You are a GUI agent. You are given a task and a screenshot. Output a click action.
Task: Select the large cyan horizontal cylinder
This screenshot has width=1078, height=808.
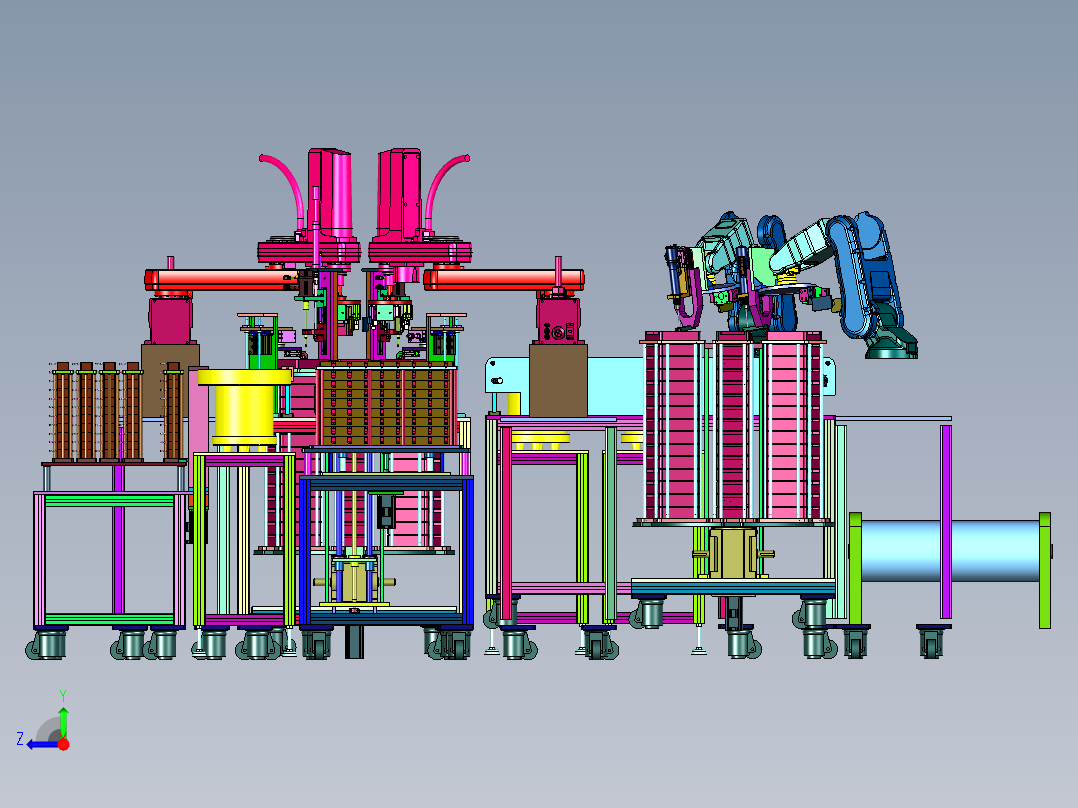[x=950, y=551]
